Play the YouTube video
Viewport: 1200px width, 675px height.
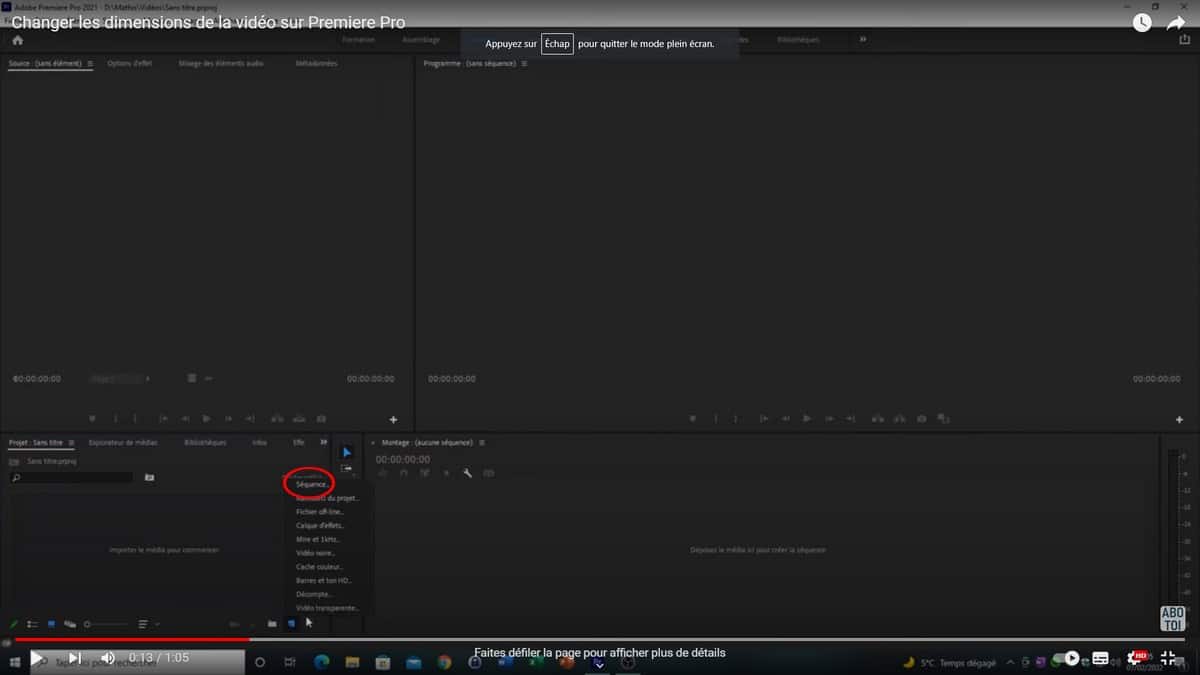click(x=37, y=658)
